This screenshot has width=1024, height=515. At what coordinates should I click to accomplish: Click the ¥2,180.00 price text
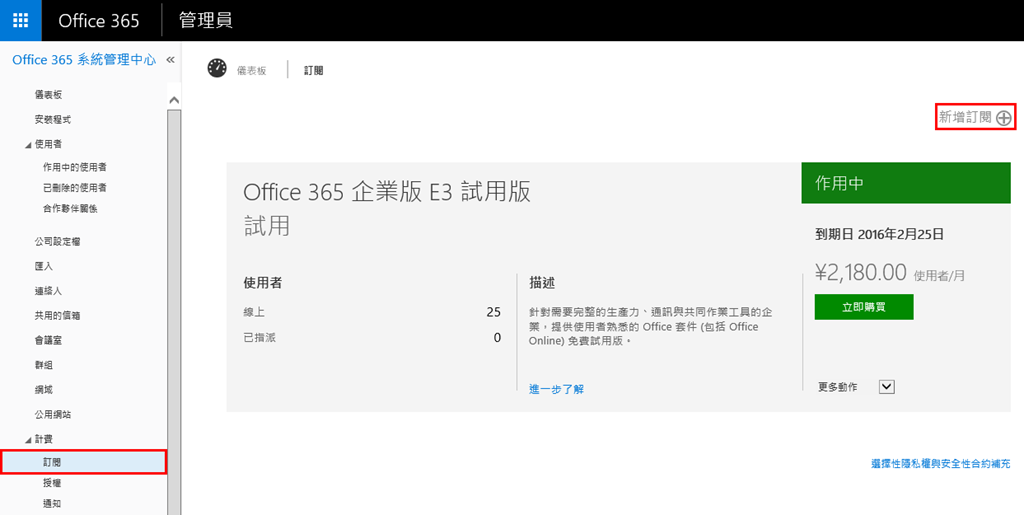(861, 272)
